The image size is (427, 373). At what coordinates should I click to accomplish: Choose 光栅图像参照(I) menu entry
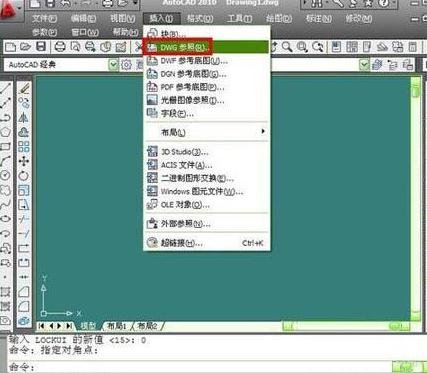(207, 100)
